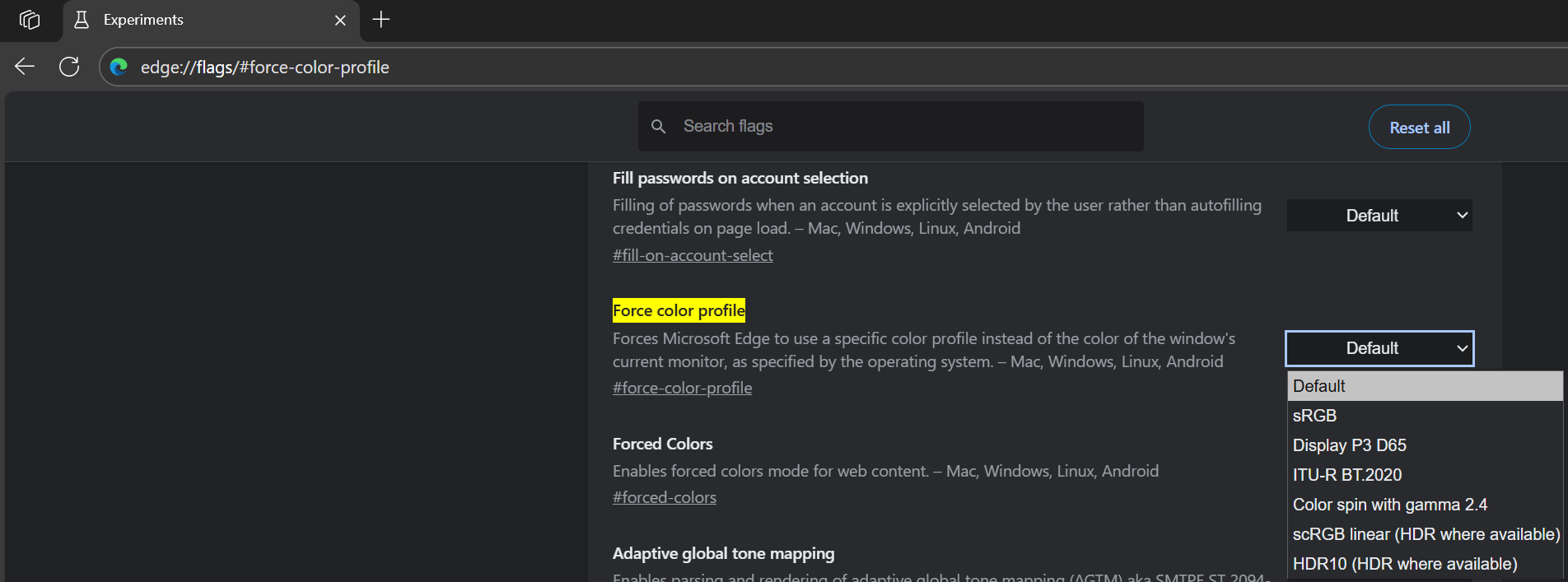The height and width of the screenshot is (582, 1568).
Task: Choose sRGB from the color profile list
Action: coord(1315,416)
